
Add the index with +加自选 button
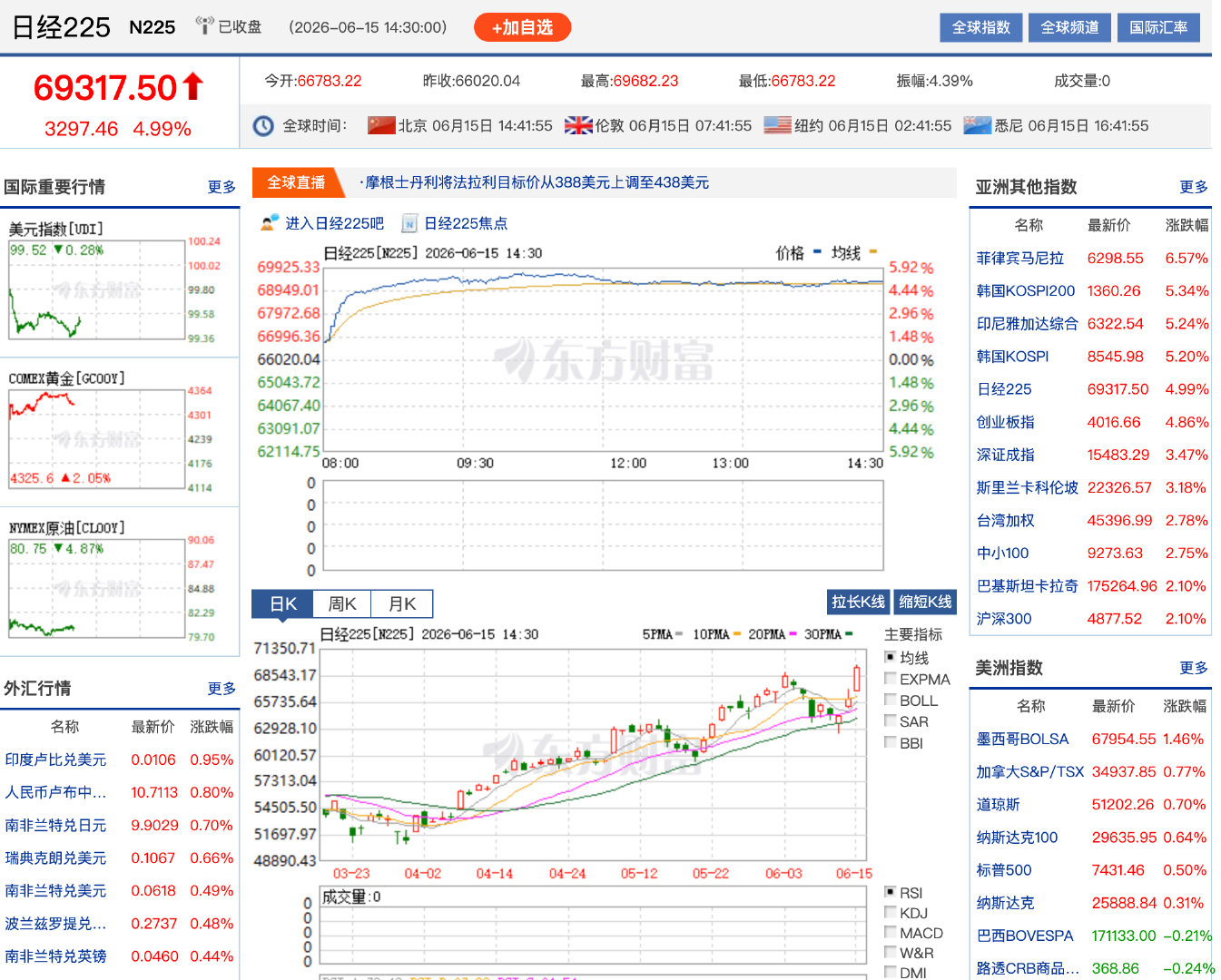(522, 27)
